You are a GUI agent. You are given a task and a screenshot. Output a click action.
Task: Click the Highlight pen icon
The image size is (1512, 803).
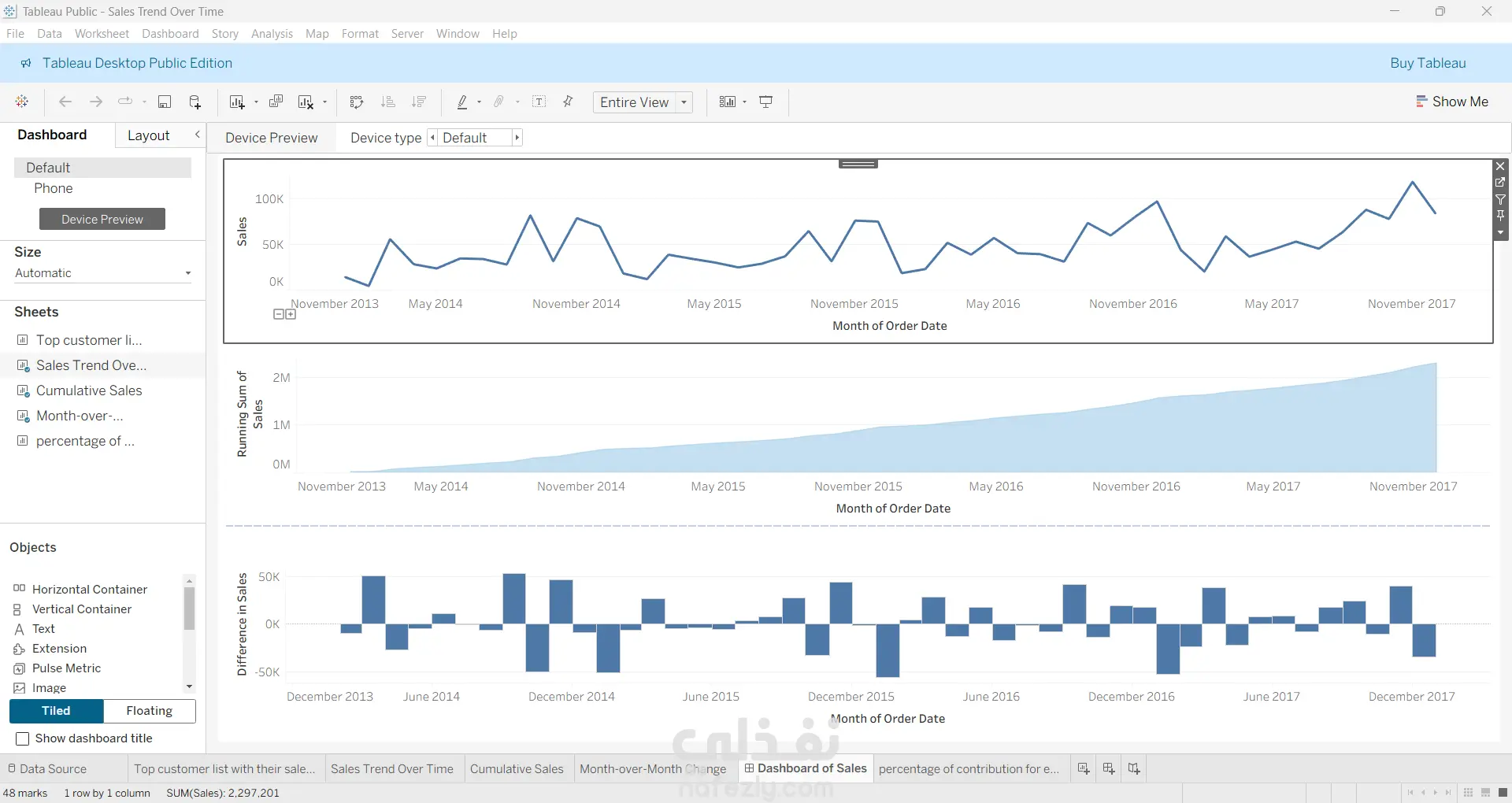[462, 102]
